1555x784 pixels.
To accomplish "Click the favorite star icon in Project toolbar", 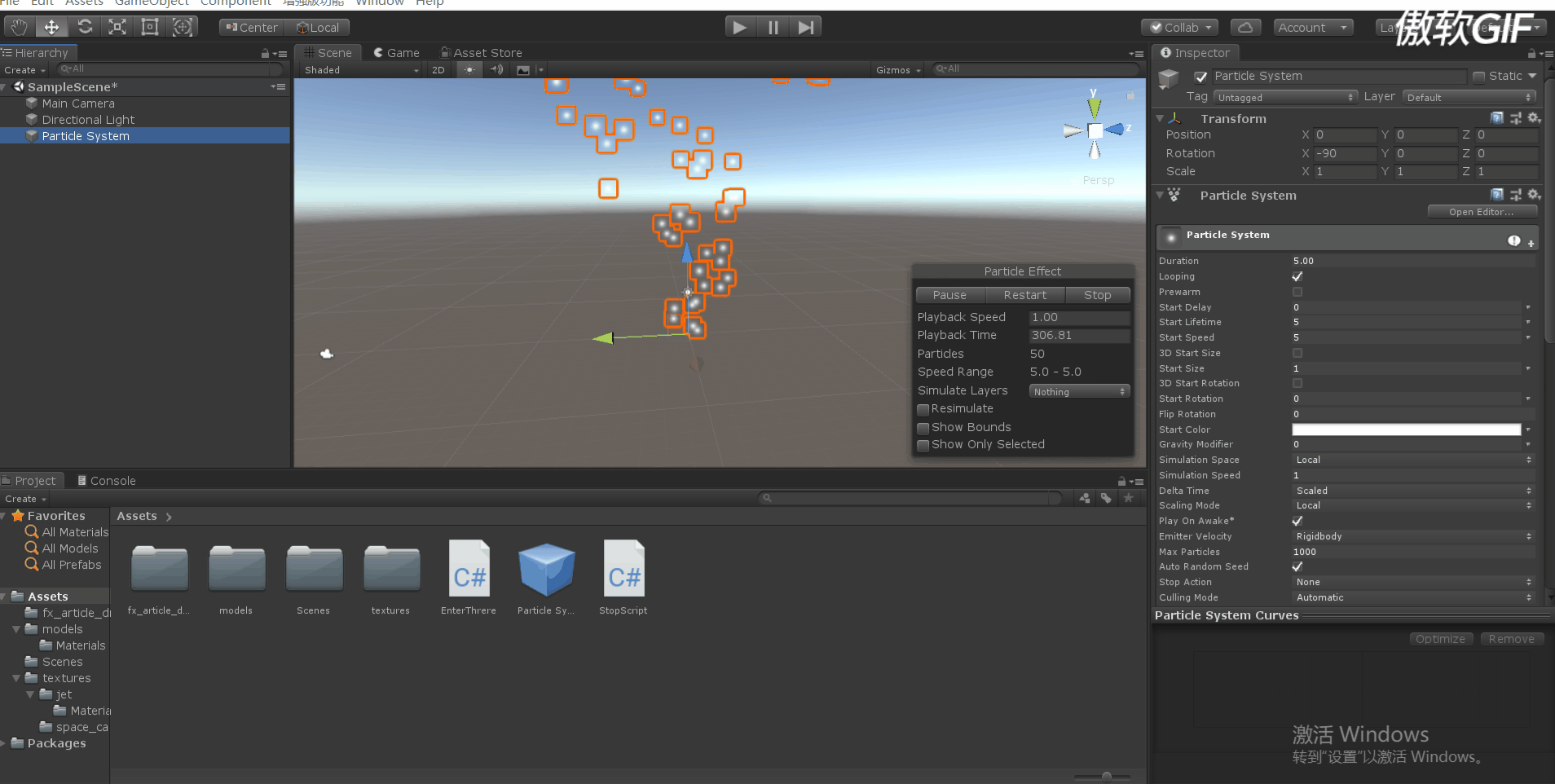I will point(1128,498).
